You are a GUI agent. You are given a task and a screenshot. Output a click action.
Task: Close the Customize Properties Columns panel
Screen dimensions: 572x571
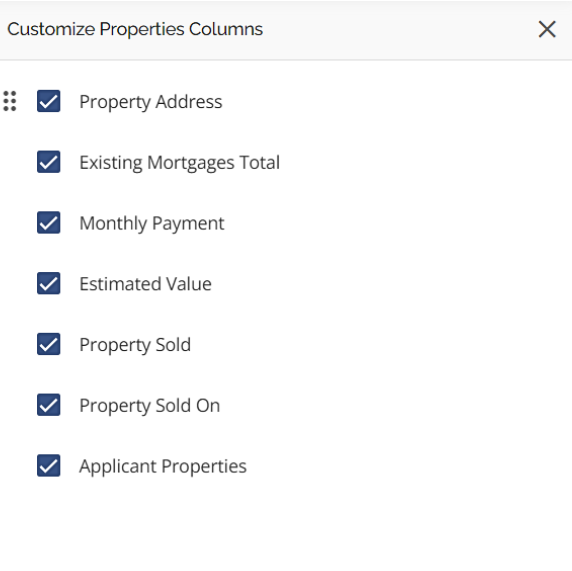[547, 29]
